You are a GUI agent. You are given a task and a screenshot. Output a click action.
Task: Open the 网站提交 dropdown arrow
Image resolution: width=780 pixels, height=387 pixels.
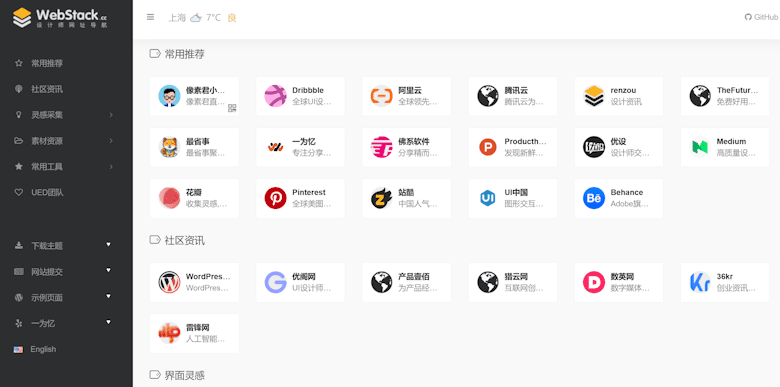pos(108,270)
